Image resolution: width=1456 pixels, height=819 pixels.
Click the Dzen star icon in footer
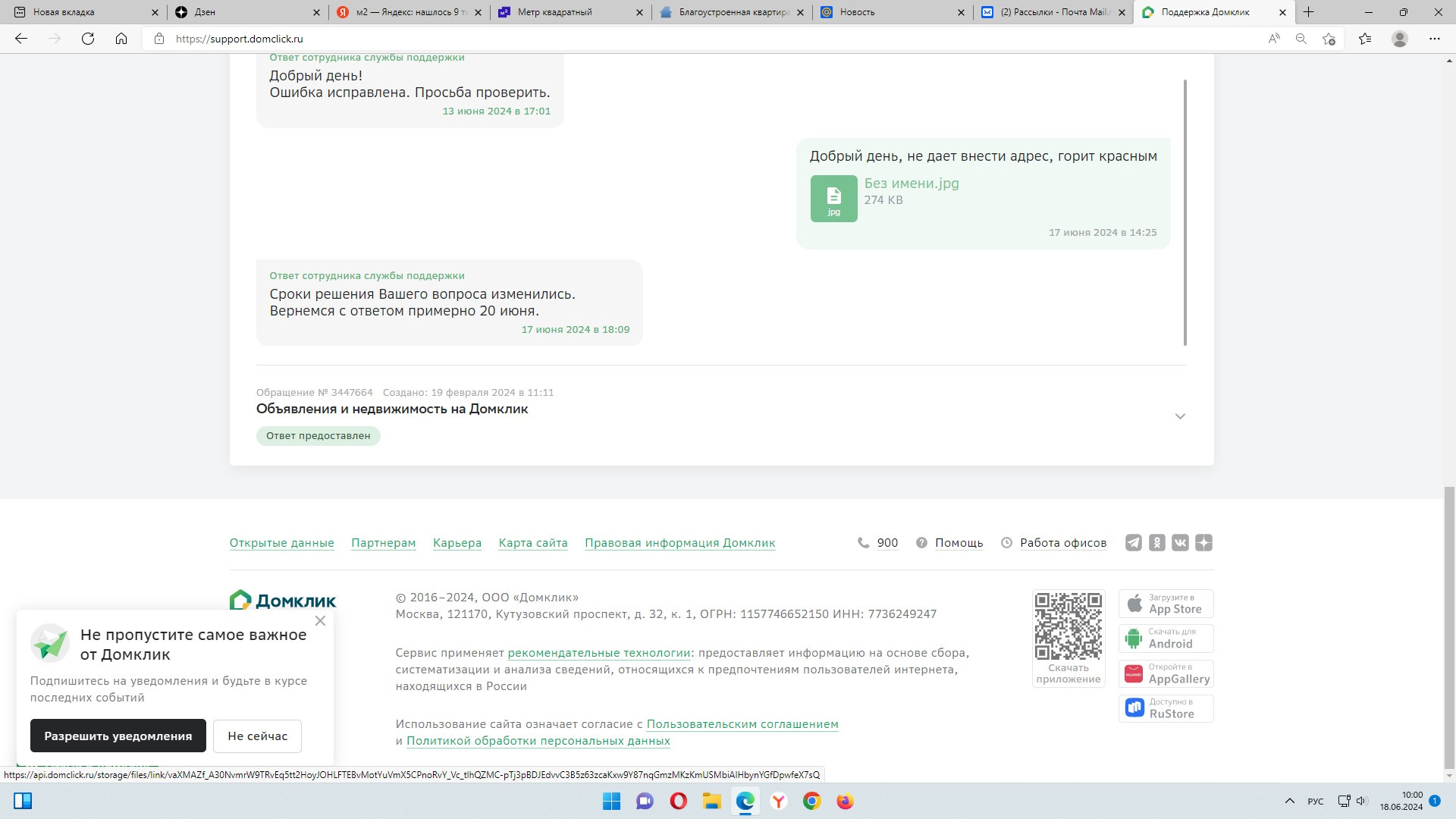click(x=1203, y=543)
